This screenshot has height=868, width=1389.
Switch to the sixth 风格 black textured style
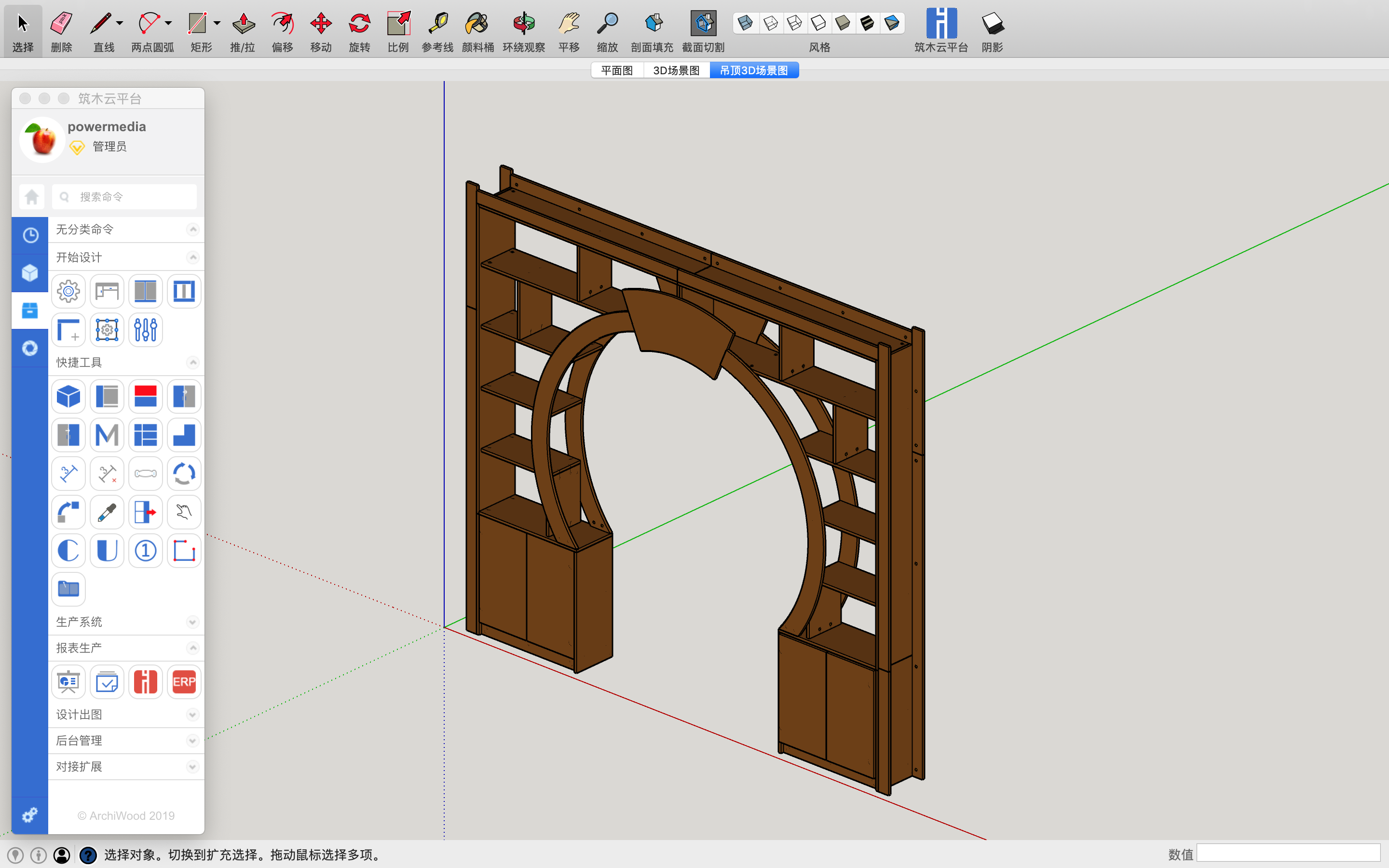(867, 23)
